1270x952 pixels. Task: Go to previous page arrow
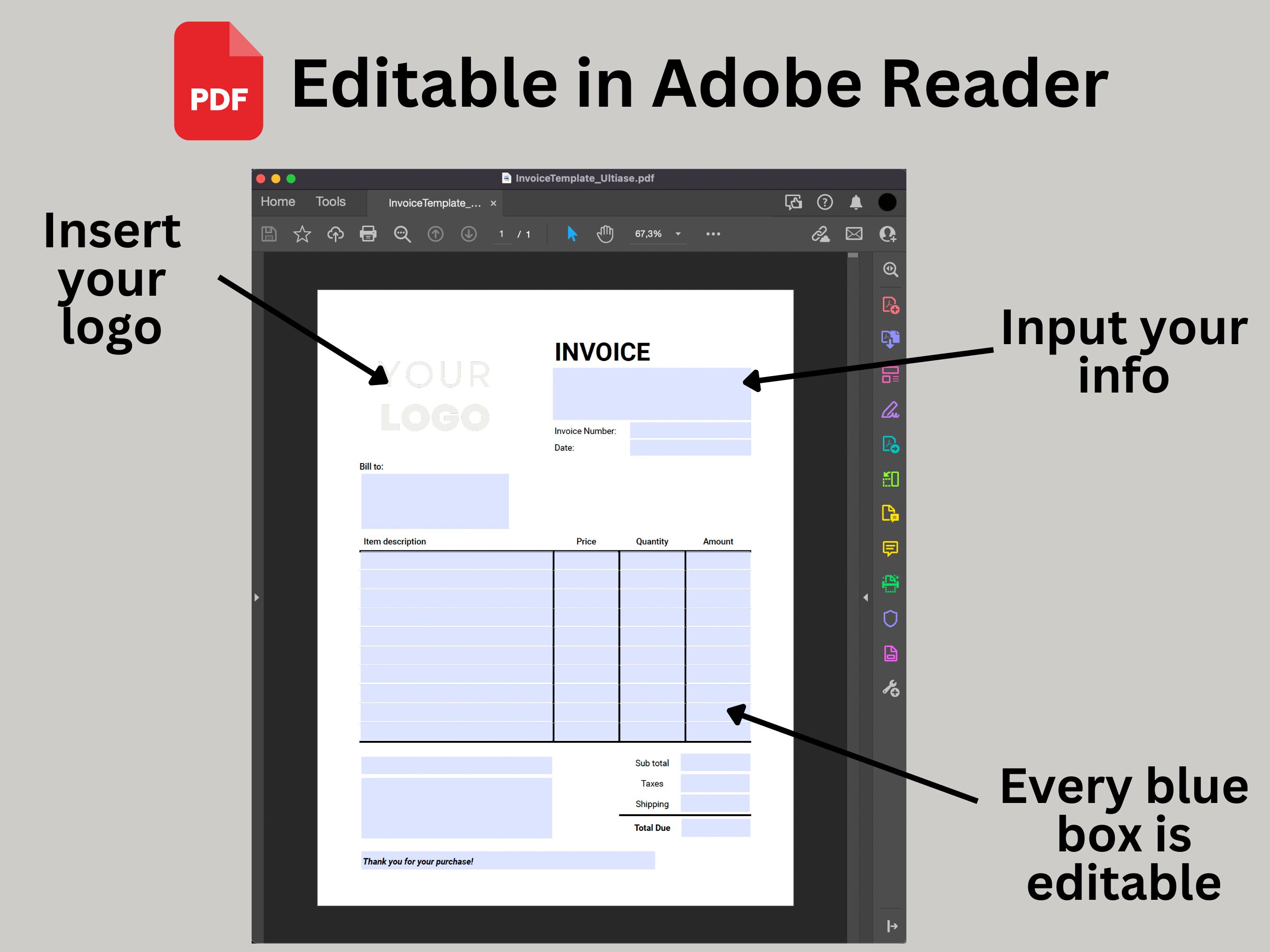436,234
